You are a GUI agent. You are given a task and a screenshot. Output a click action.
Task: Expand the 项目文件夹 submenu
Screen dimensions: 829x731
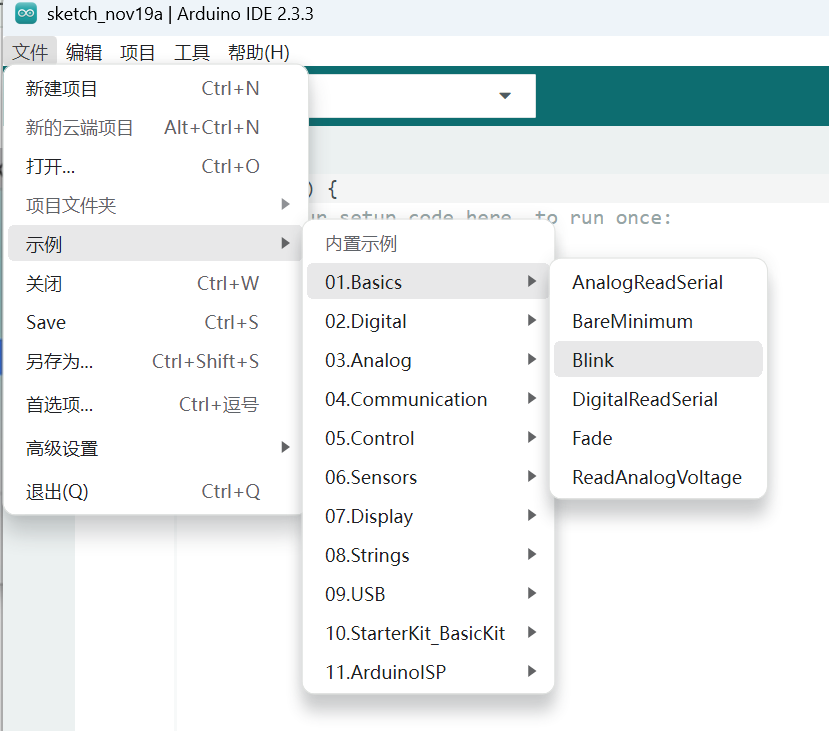tap(155, 205)
